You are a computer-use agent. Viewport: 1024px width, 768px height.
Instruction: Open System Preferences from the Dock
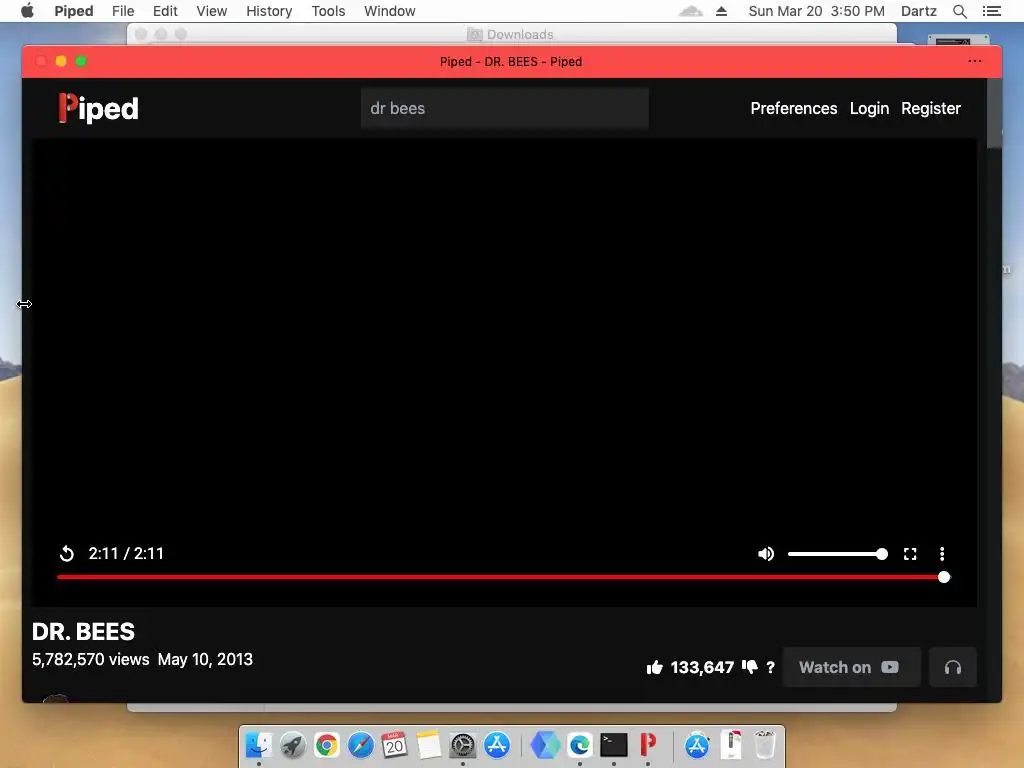click(x=462, y=744)
